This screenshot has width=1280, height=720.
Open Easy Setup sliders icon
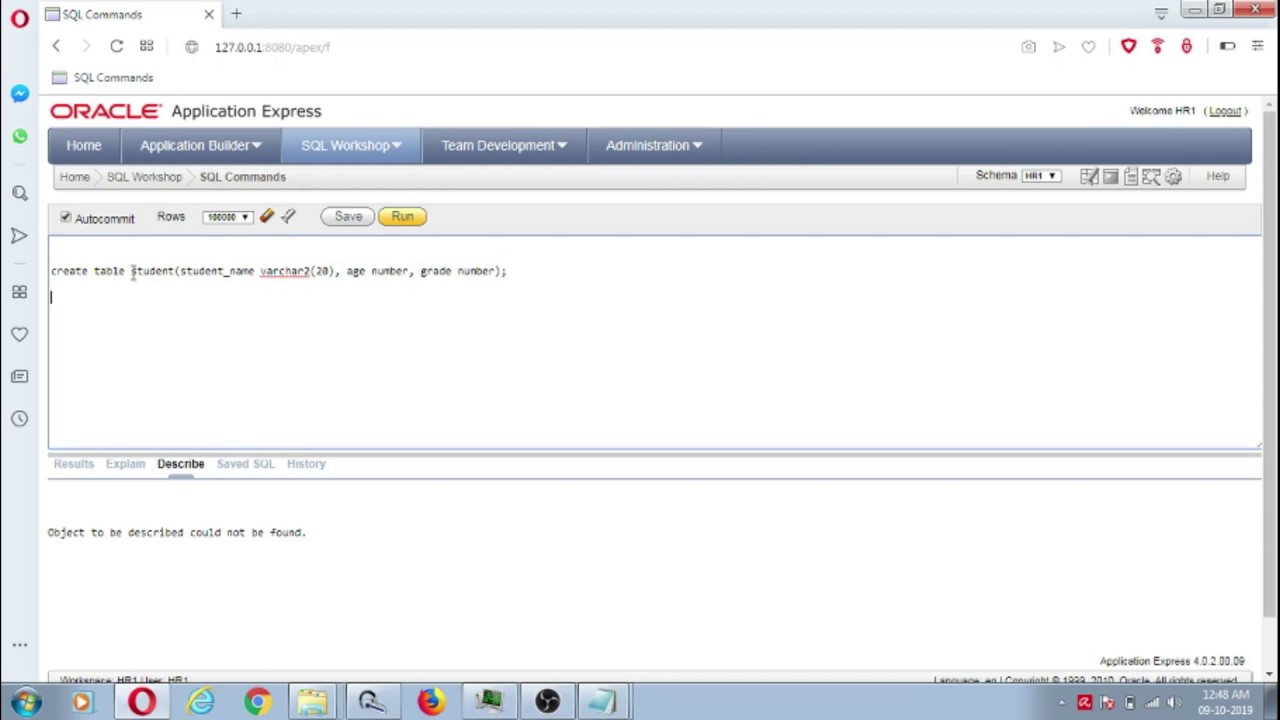[x=1257, y=46]
